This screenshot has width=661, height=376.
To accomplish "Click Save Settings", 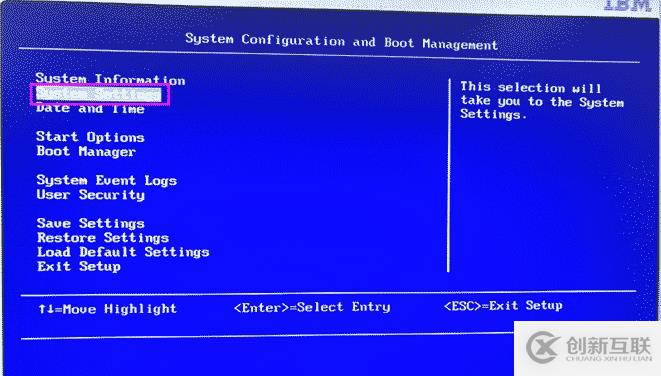I will (x=91, y=223).
